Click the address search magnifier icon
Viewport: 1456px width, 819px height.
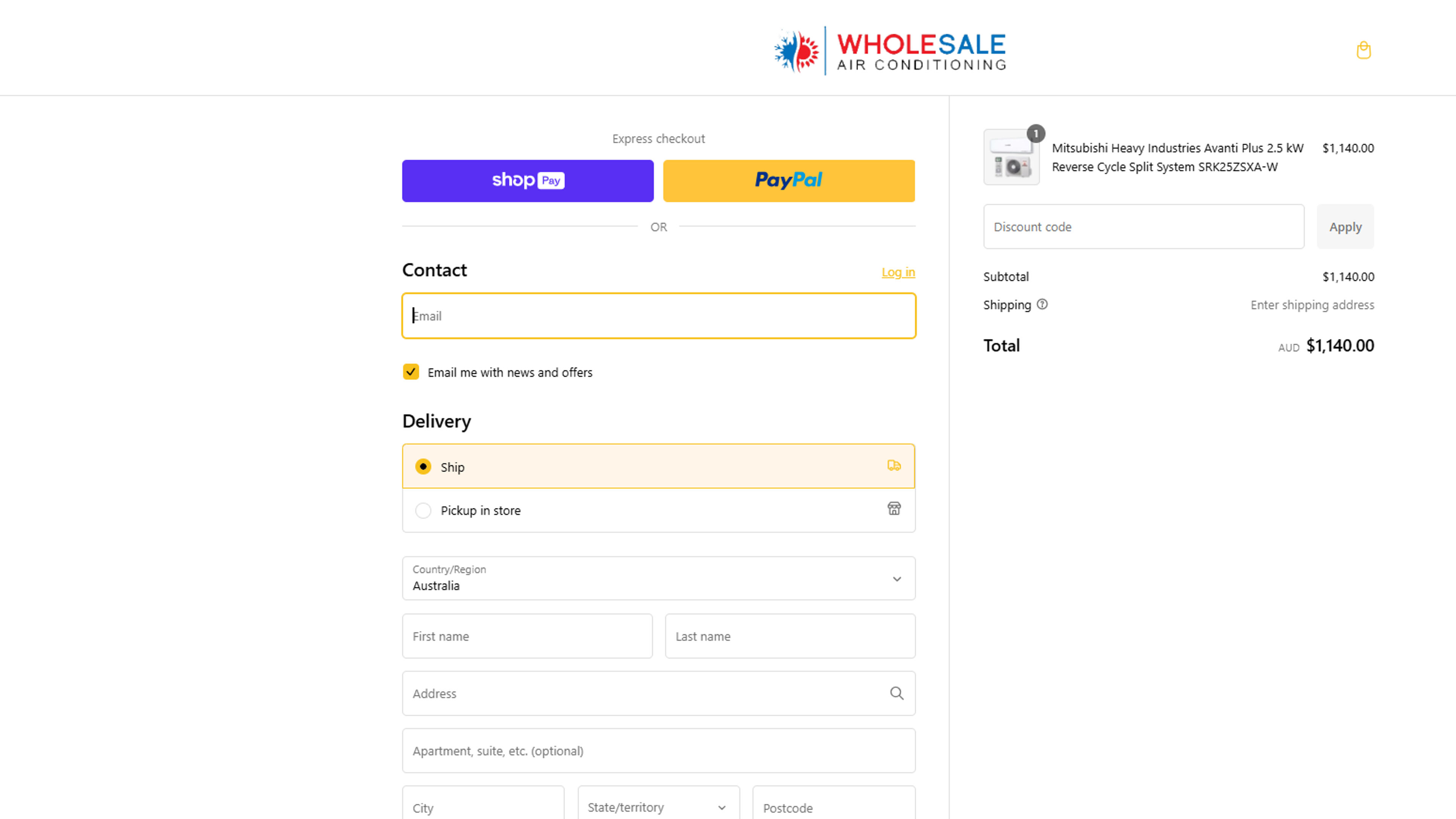(x=896, y=693)
